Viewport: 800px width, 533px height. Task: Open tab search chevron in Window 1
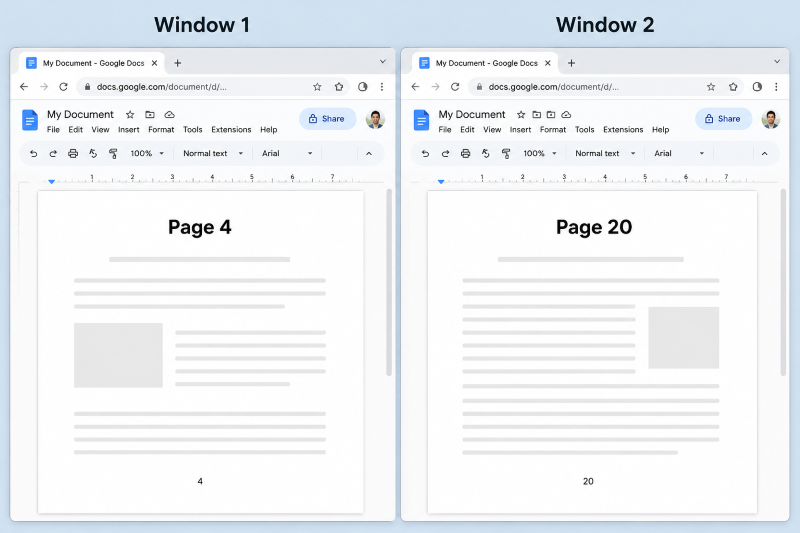383,62
